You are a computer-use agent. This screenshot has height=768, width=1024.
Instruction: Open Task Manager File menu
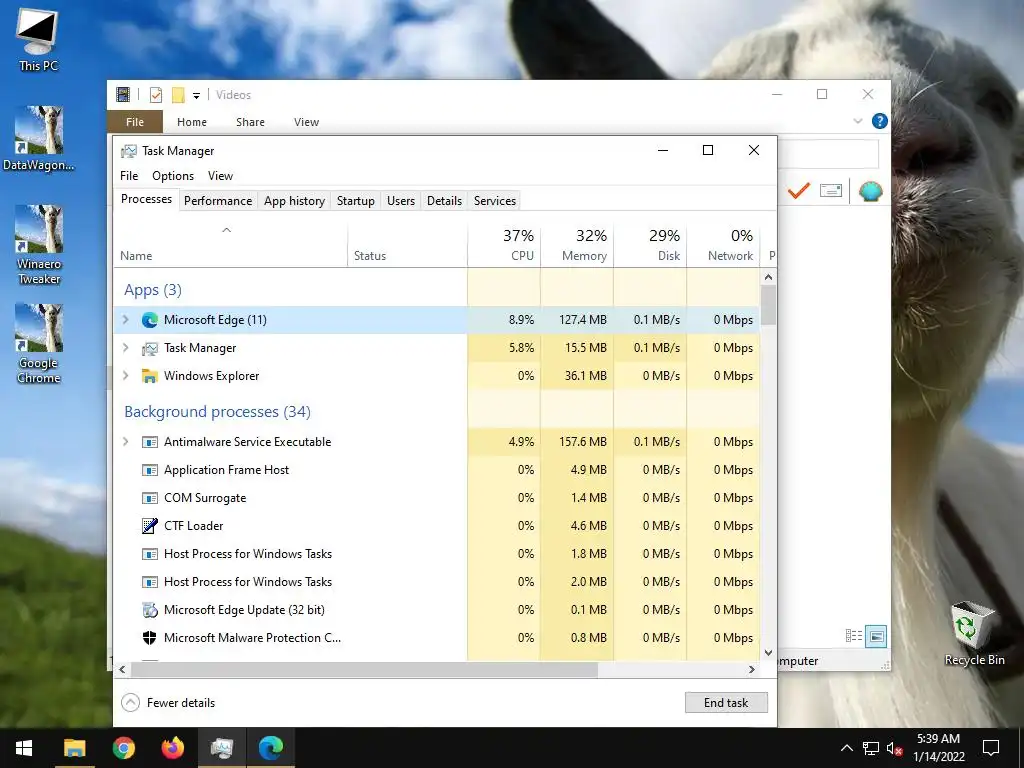pos(129,176)
